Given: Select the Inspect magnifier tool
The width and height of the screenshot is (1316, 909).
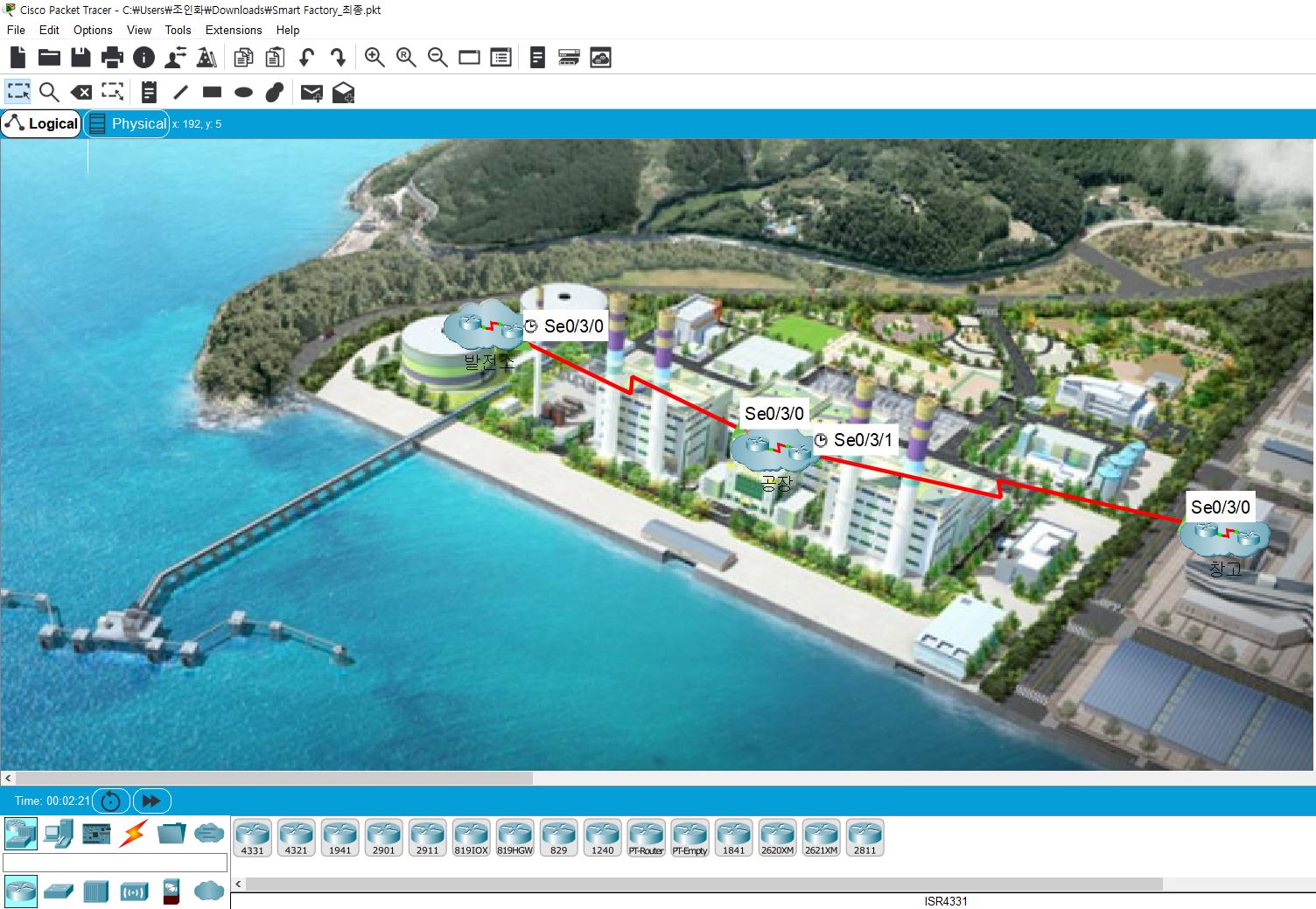Looking at the screenshot, I should coord(49,91).
